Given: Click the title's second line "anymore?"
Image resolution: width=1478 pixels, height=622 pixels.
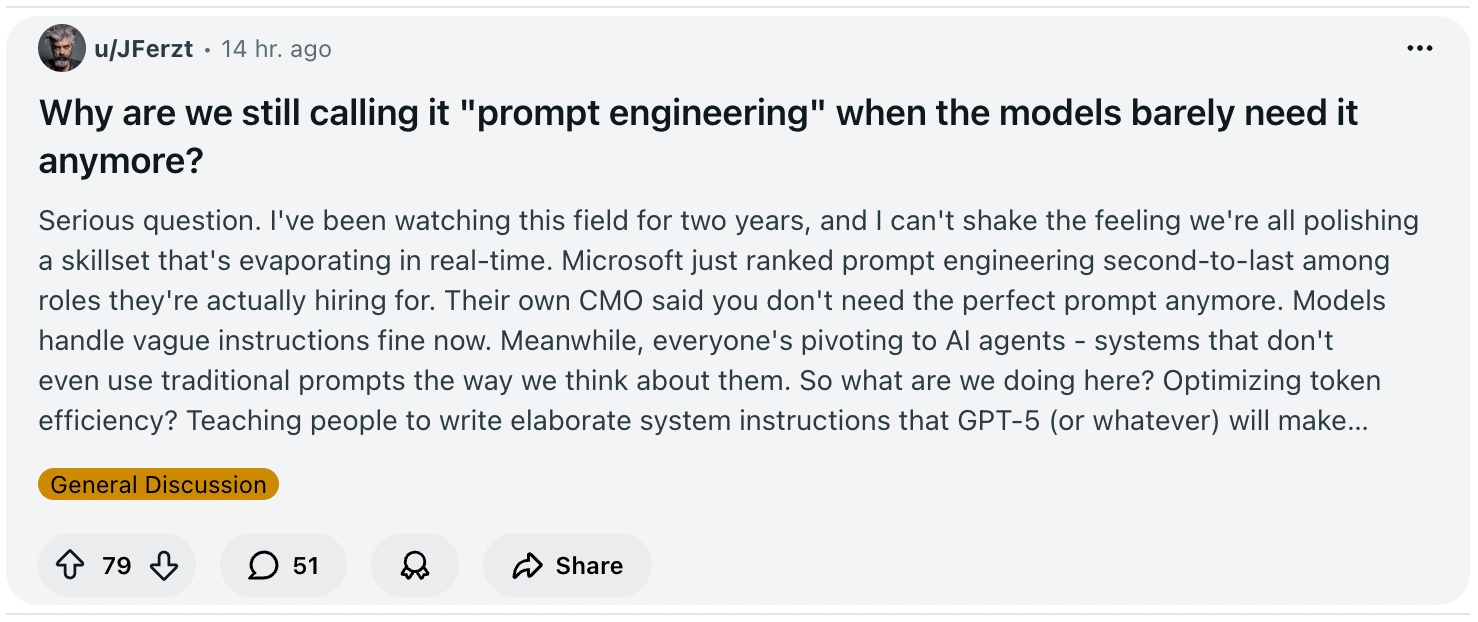Looking at the screenshot, I should 120,161.
